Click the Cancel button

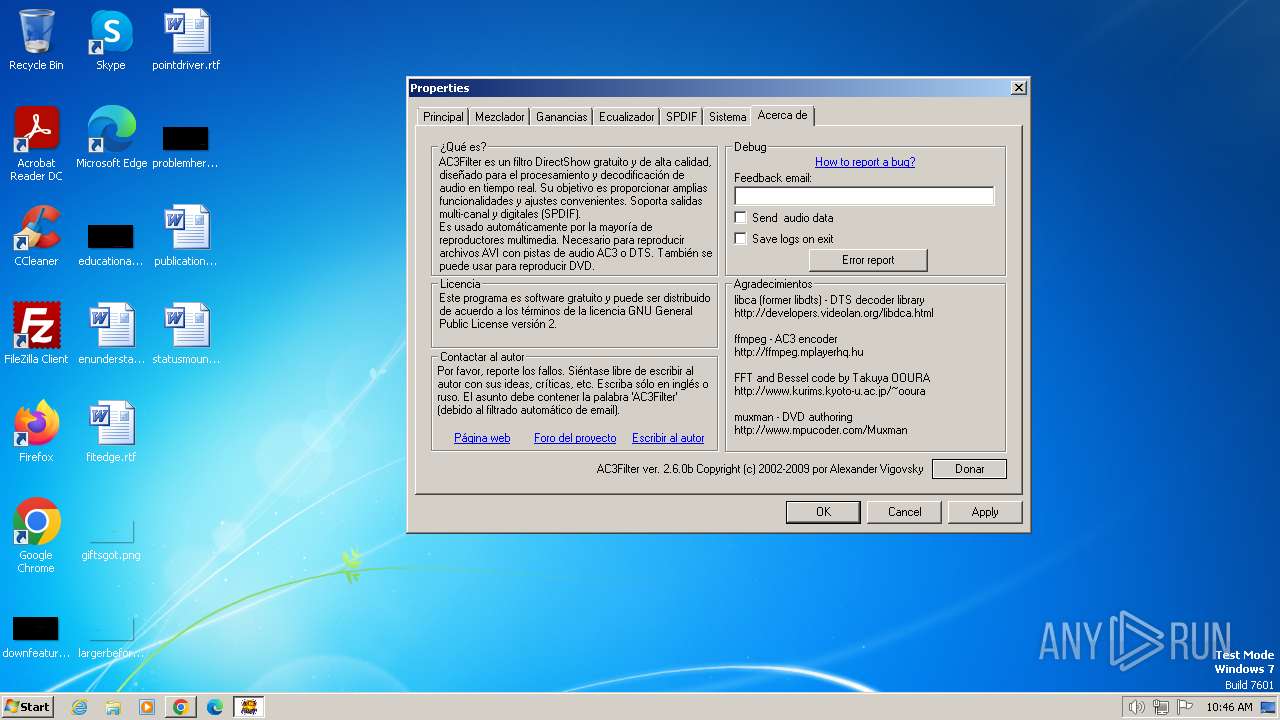[x=905, y=512]
